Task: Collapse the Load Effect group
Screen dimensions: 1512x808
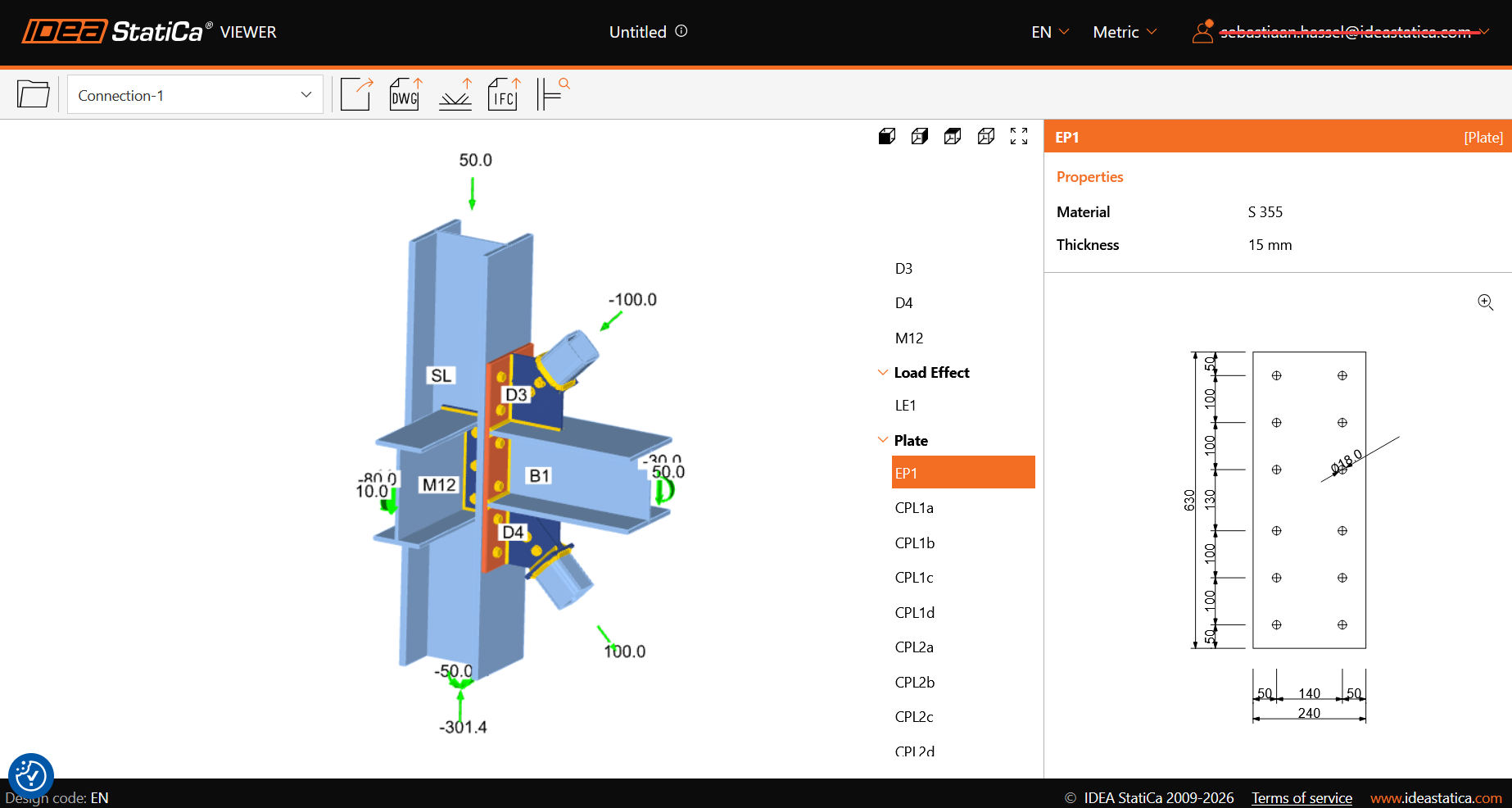Action: (883, 373)
